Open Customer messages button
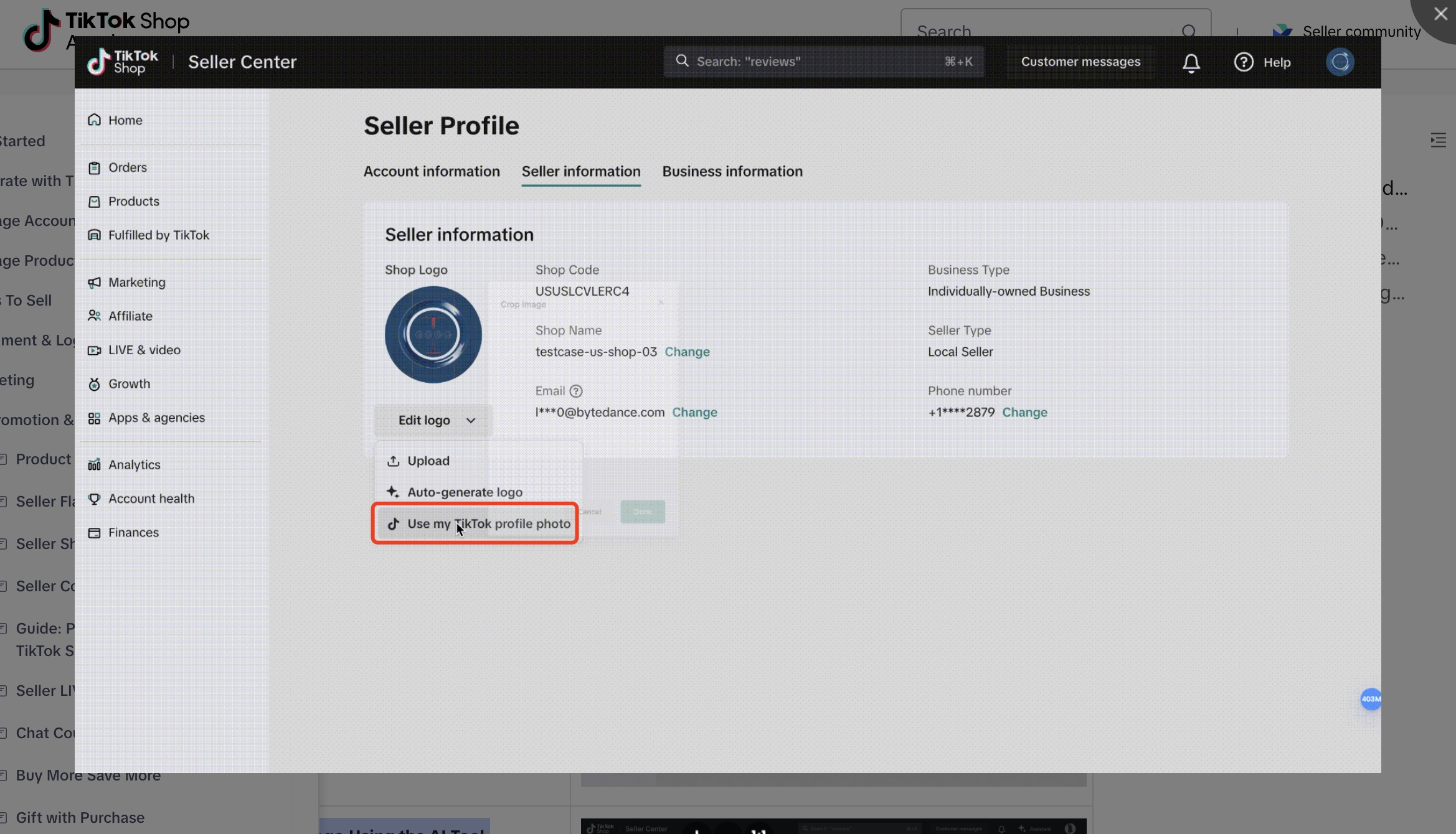Screen dimensions: 1456x834 point(1080,62)
